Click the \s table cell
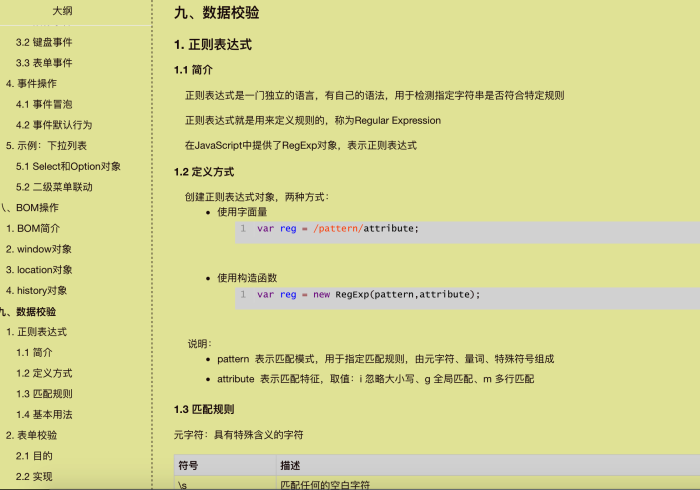Screen dimensions: 700x490 click(x=225, y=483)
